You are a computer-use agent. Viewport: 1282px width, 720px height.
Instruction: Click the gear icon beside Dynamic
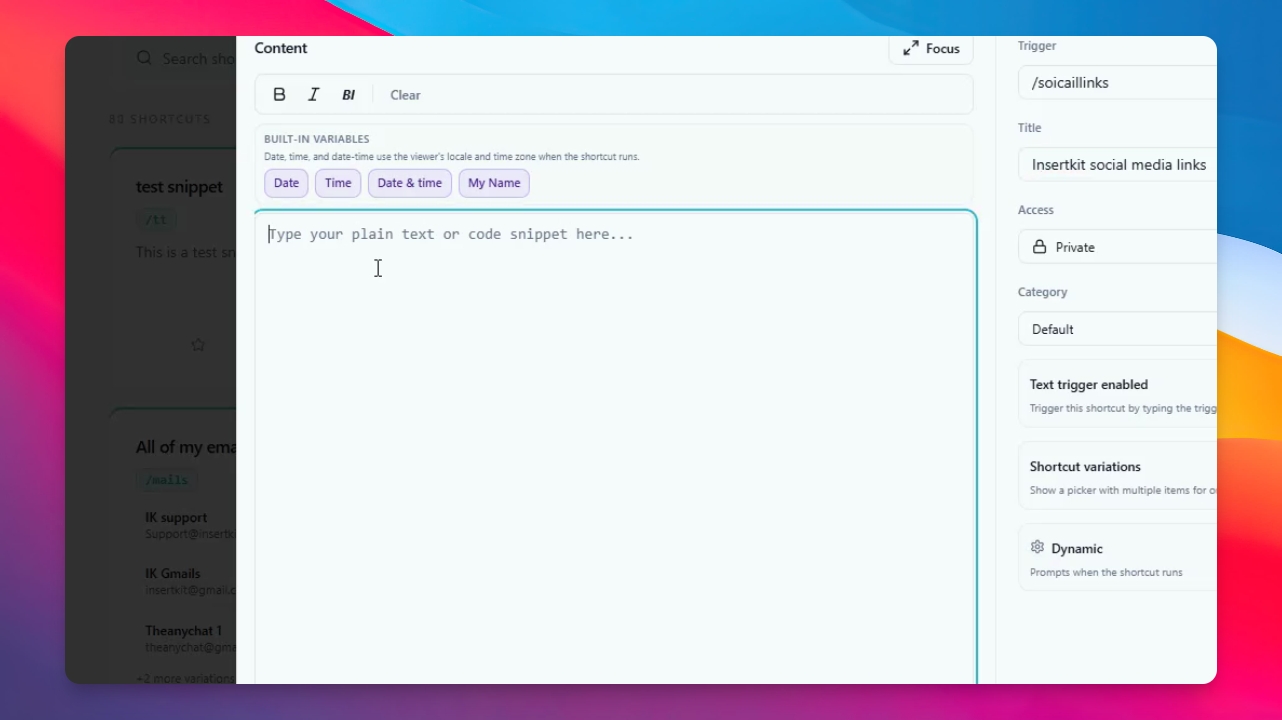coord(1037,547)
